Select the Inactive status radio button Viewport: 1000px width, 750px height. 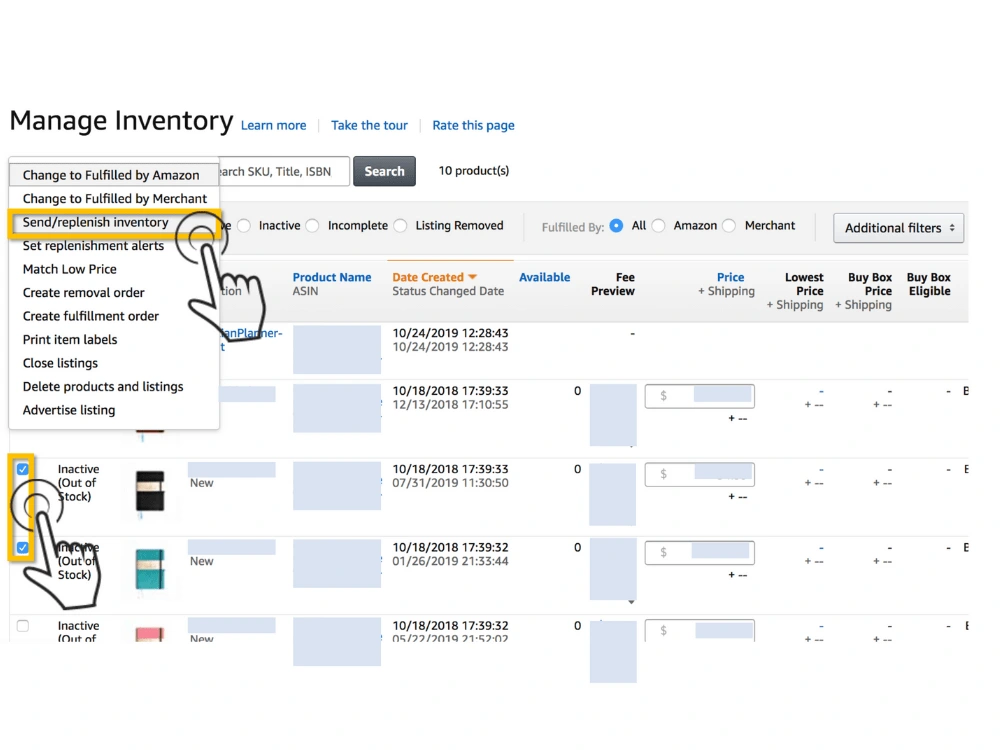click(244, 226)
